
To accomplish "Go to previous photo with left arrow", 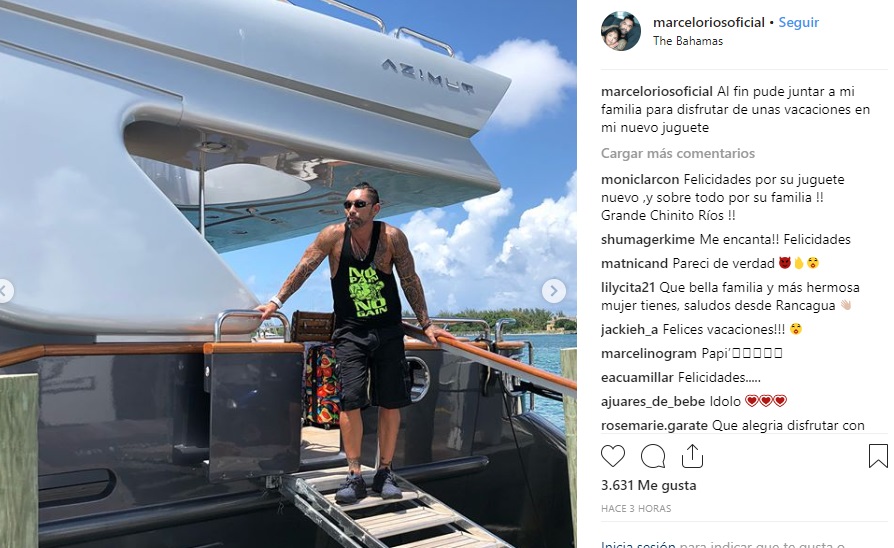I will click(x=5, y=291).
